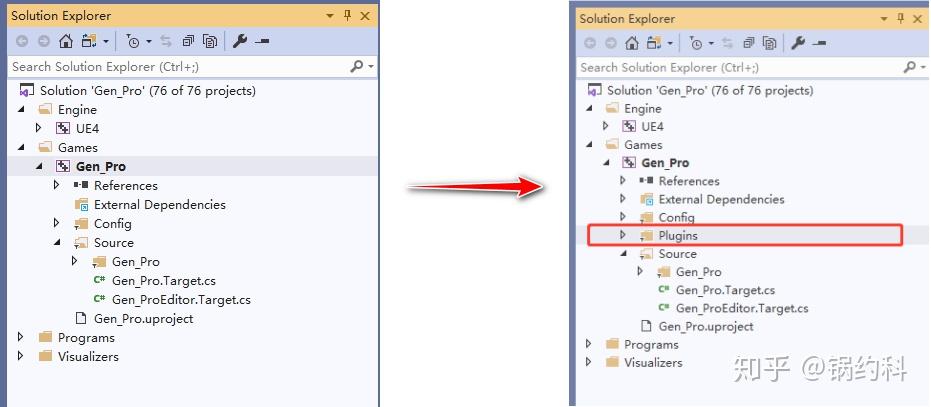Close the left Solution Explorer panel

(366, 16)
